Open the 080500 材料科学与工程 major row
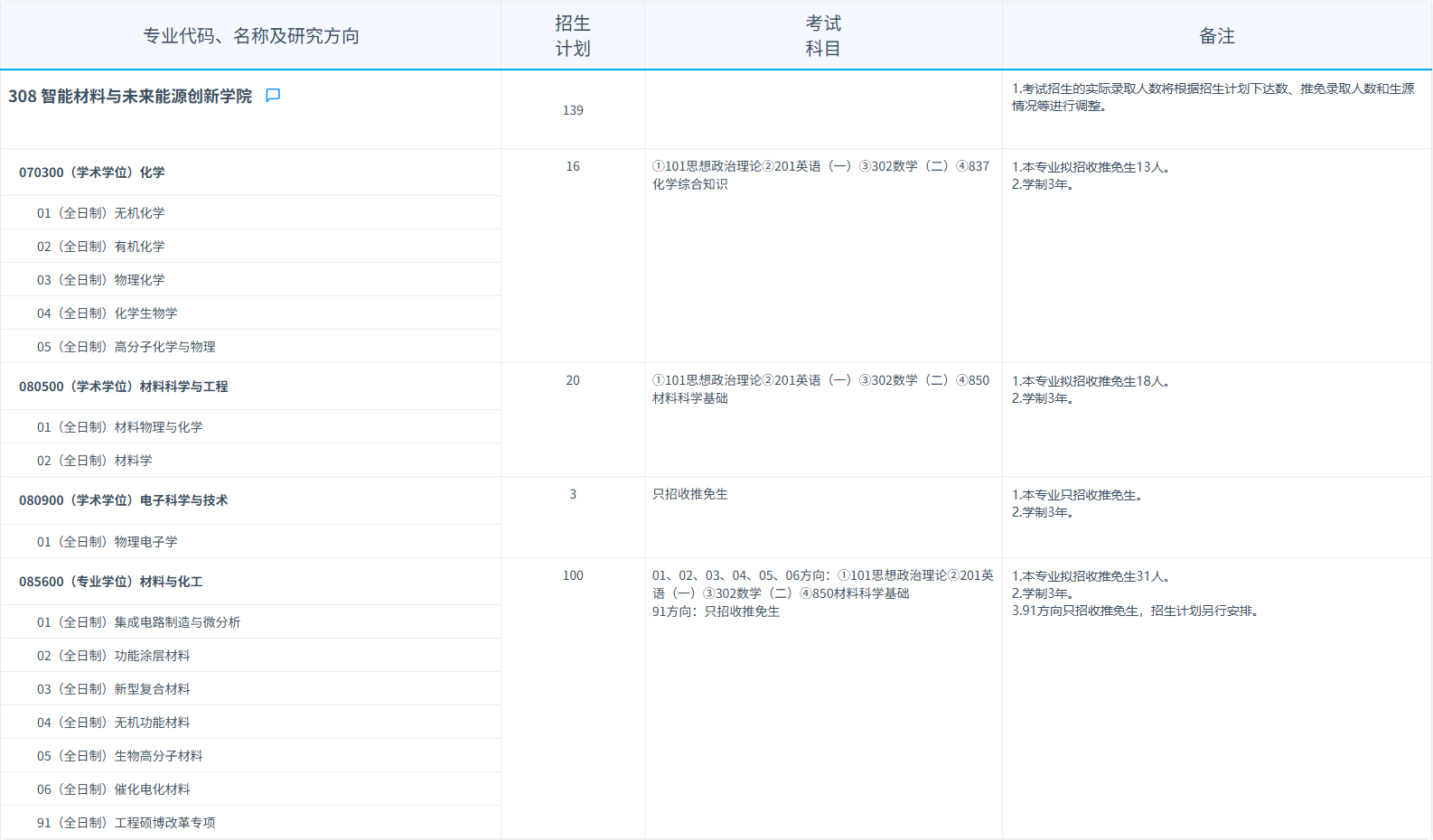Viewport: 1433px width, 840px height. click(x=124, y=387)
